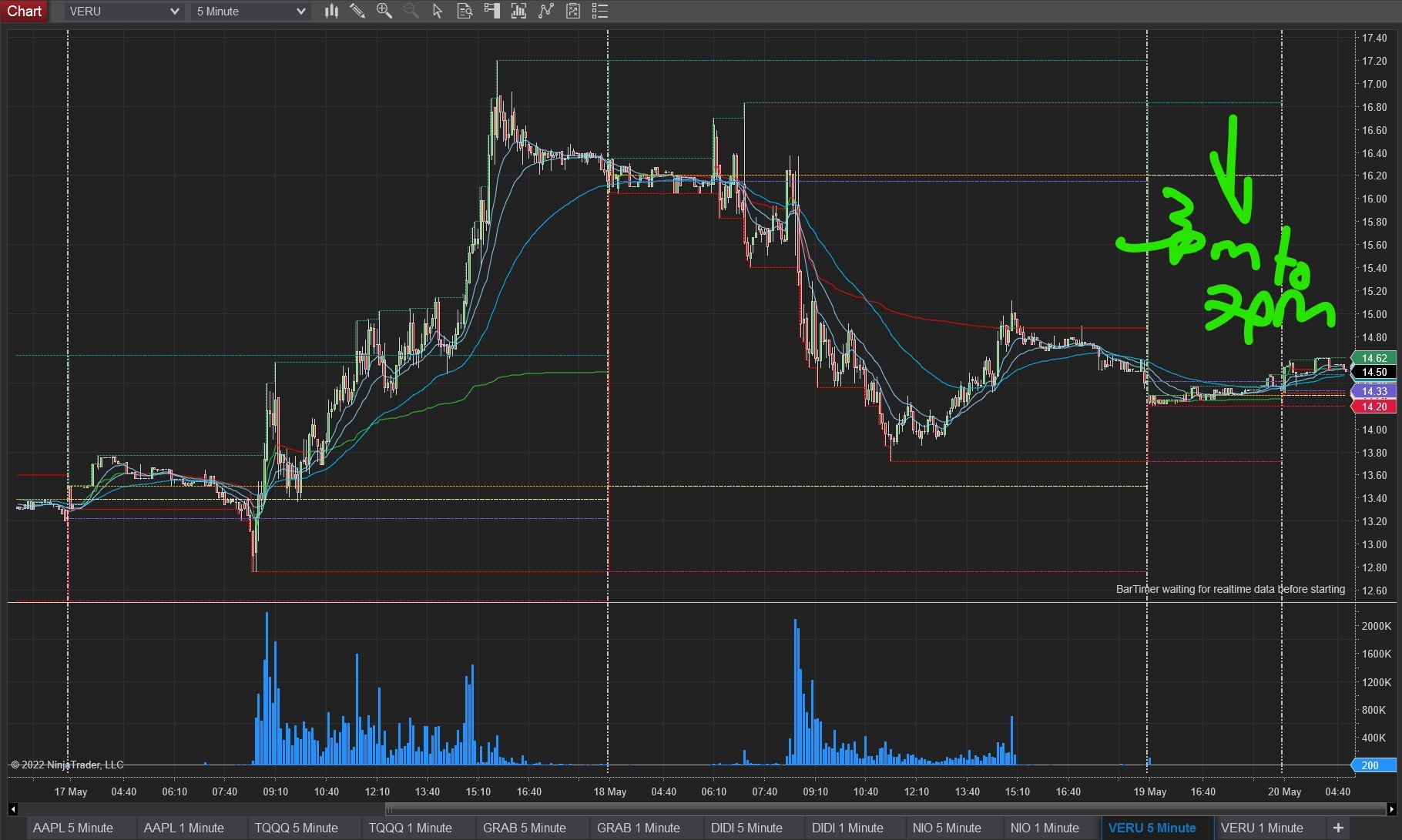Select the drawing tools pencil icon
Image resolution: width=1402 pixels, height=840 pixels.
pos(357,11)
